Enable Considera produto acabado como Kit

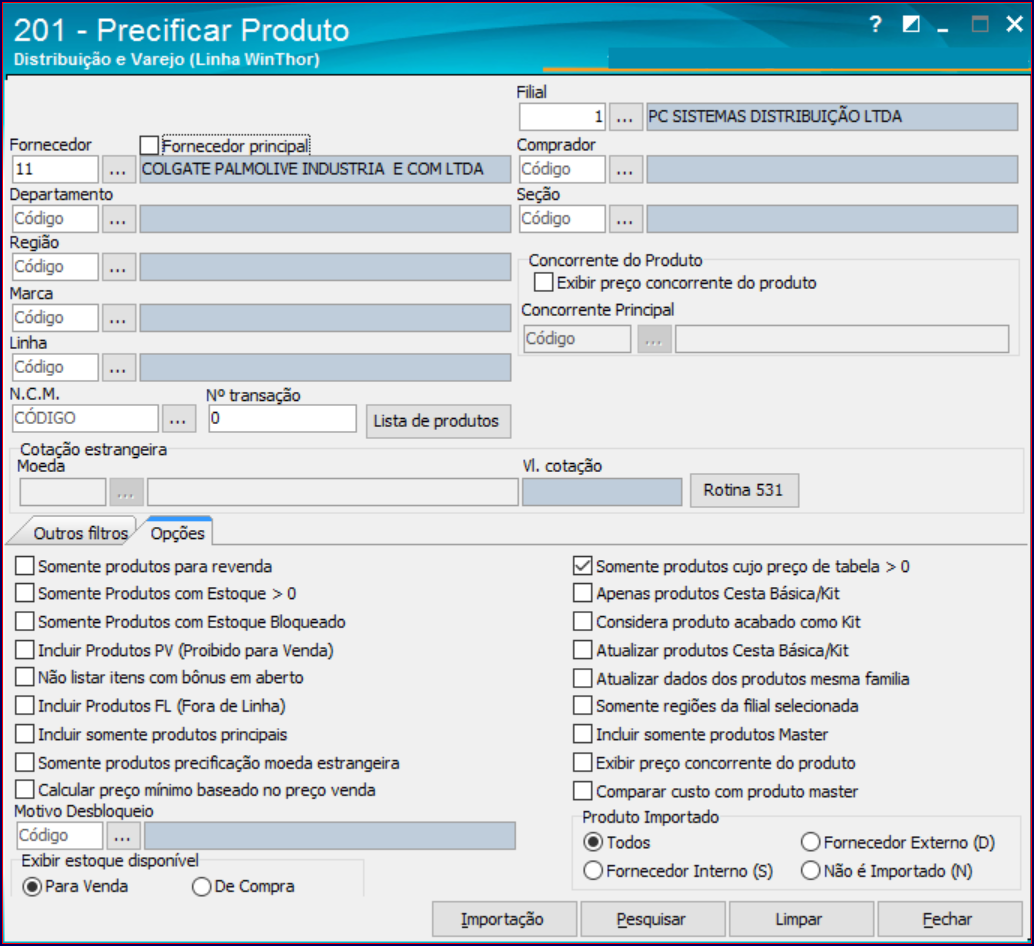(x=582, y=621)
